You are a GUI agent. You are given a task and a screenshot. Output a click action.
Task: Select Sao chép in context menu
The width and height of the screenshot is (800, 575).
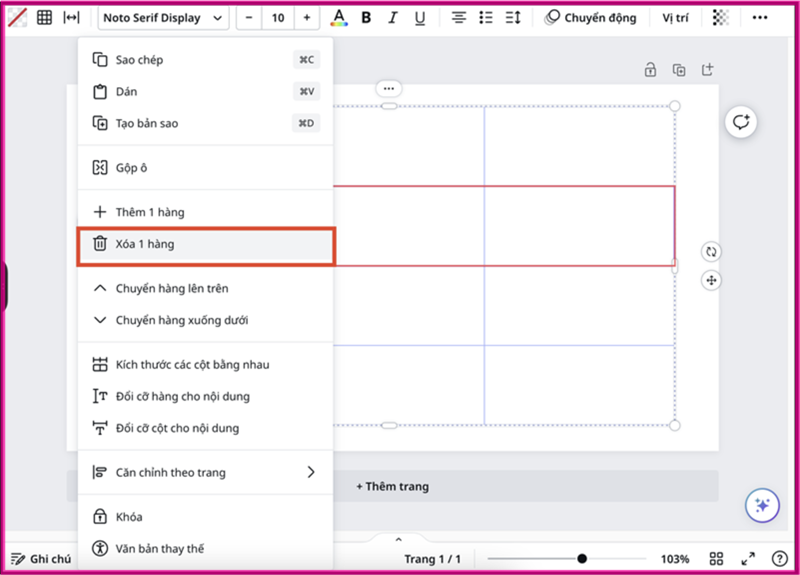point(206,60)
